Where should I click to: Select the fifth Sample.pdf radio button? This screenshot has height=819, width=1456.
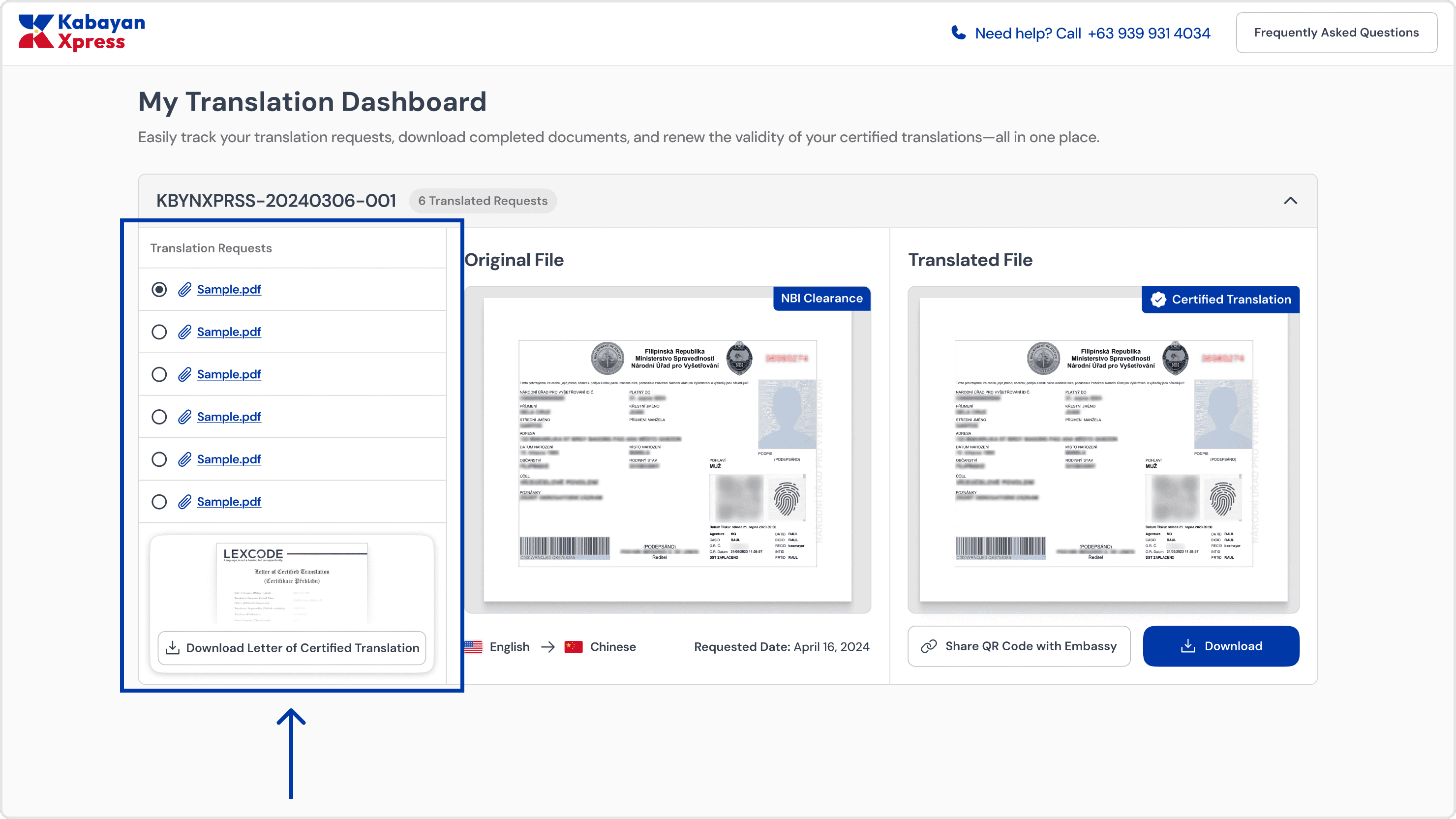(x=159, y=459)
